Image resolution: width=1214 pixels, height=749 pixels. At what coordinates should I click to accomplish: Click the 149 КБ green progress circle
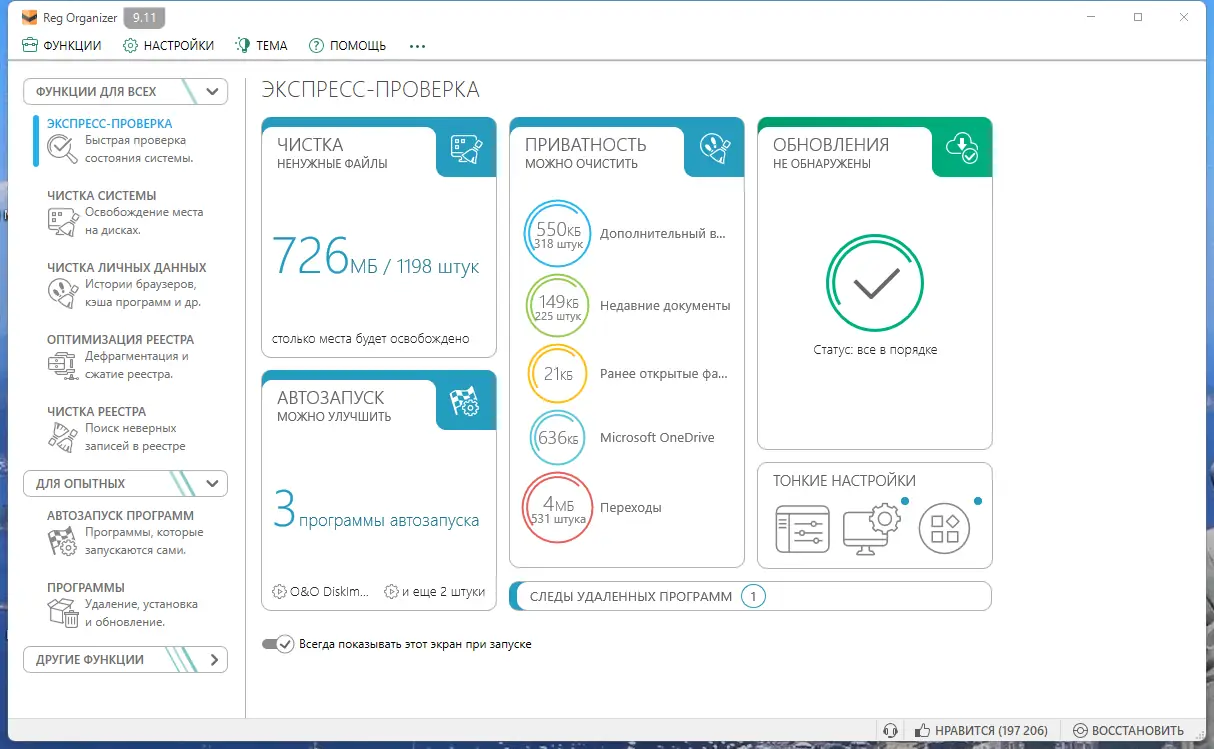[558, 306]
